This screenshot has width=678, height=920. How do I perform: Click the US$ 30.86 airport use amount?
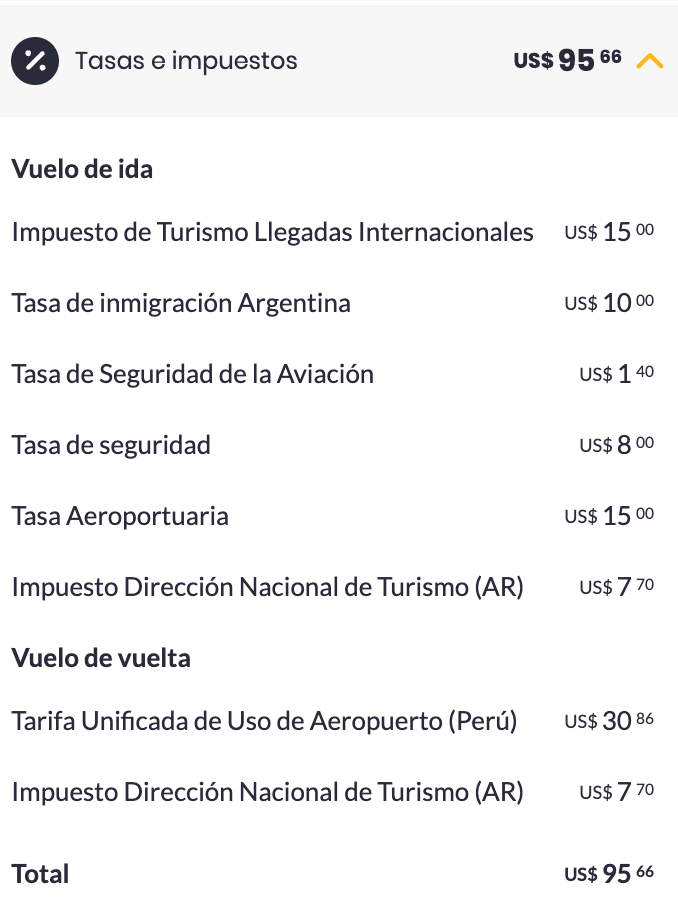pyautogui.click(x=608, y=721)
